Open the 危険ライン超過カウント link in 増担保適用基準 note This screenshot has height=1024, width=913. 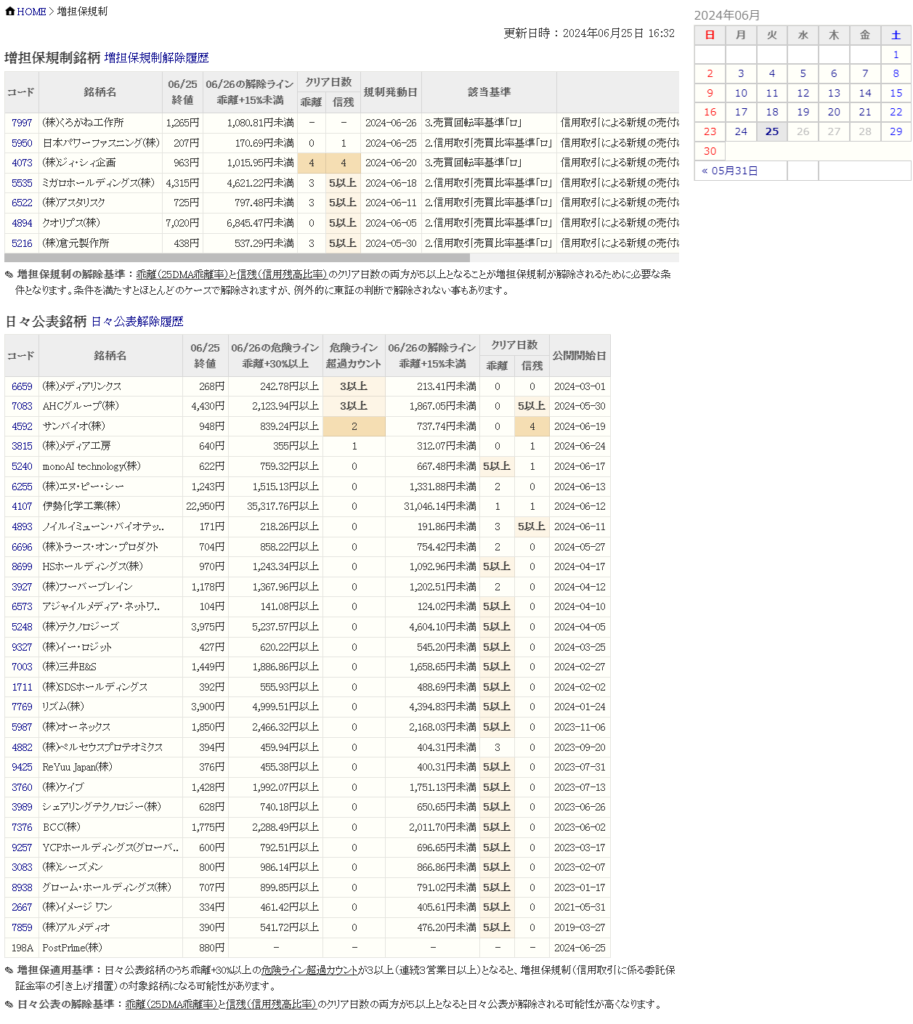(x=310, y=970)
